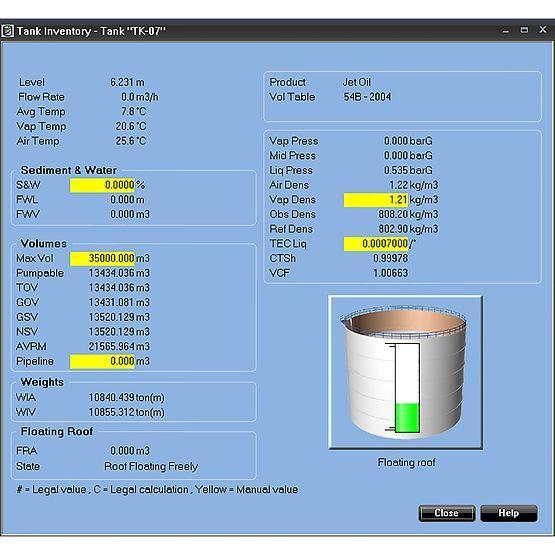Maximize the Tank Inventory window

[x=524, y=30]
